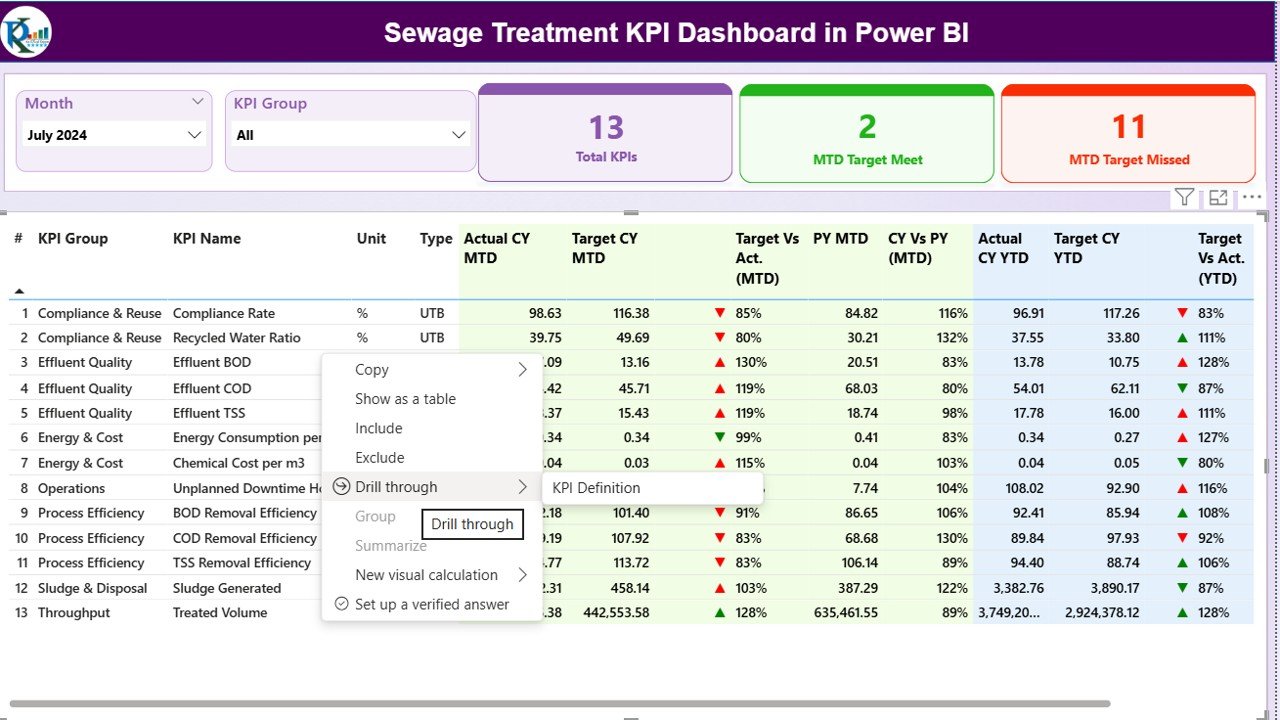Click the filter icon above the table
This screenshot has width=1280, height=720.
(x=1184, y=198)
